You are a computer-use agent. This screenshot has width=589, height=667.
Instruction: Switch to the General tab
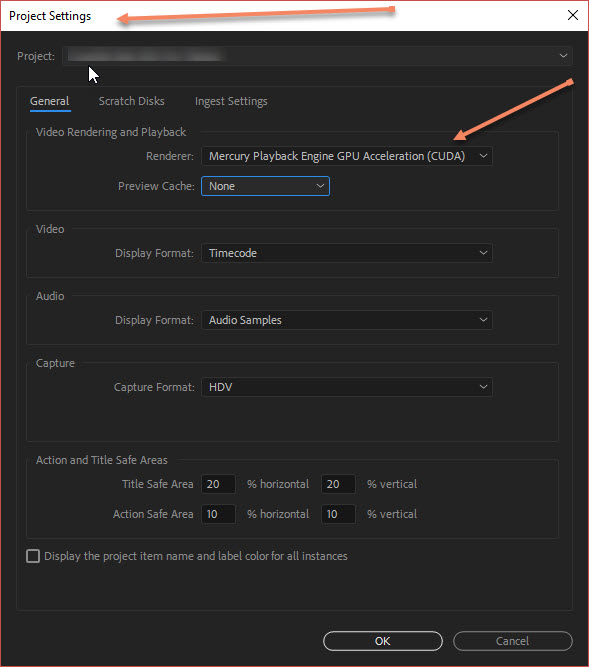click(x=50, y=101)
